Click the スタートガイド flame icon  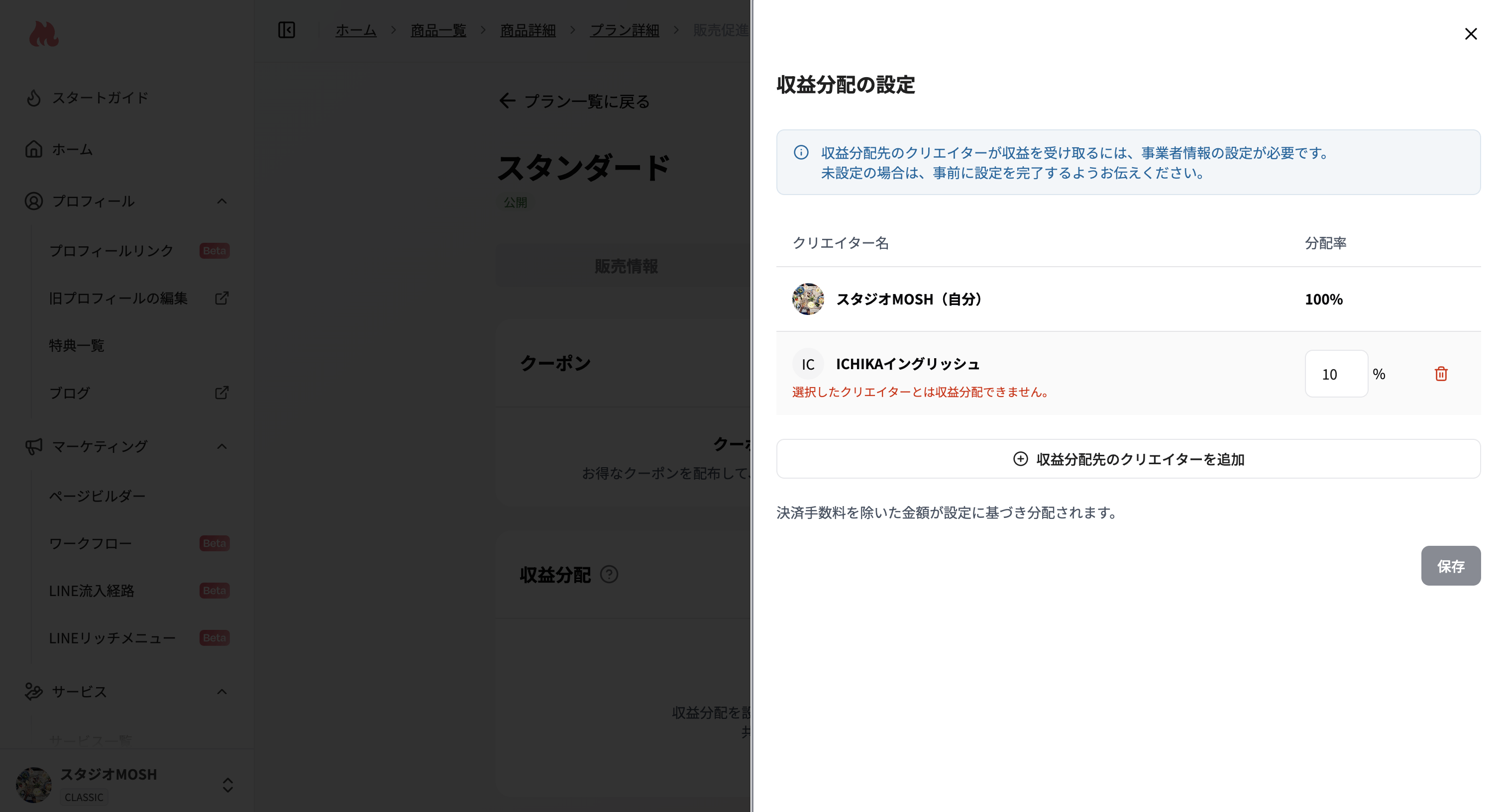pos(34,98)
